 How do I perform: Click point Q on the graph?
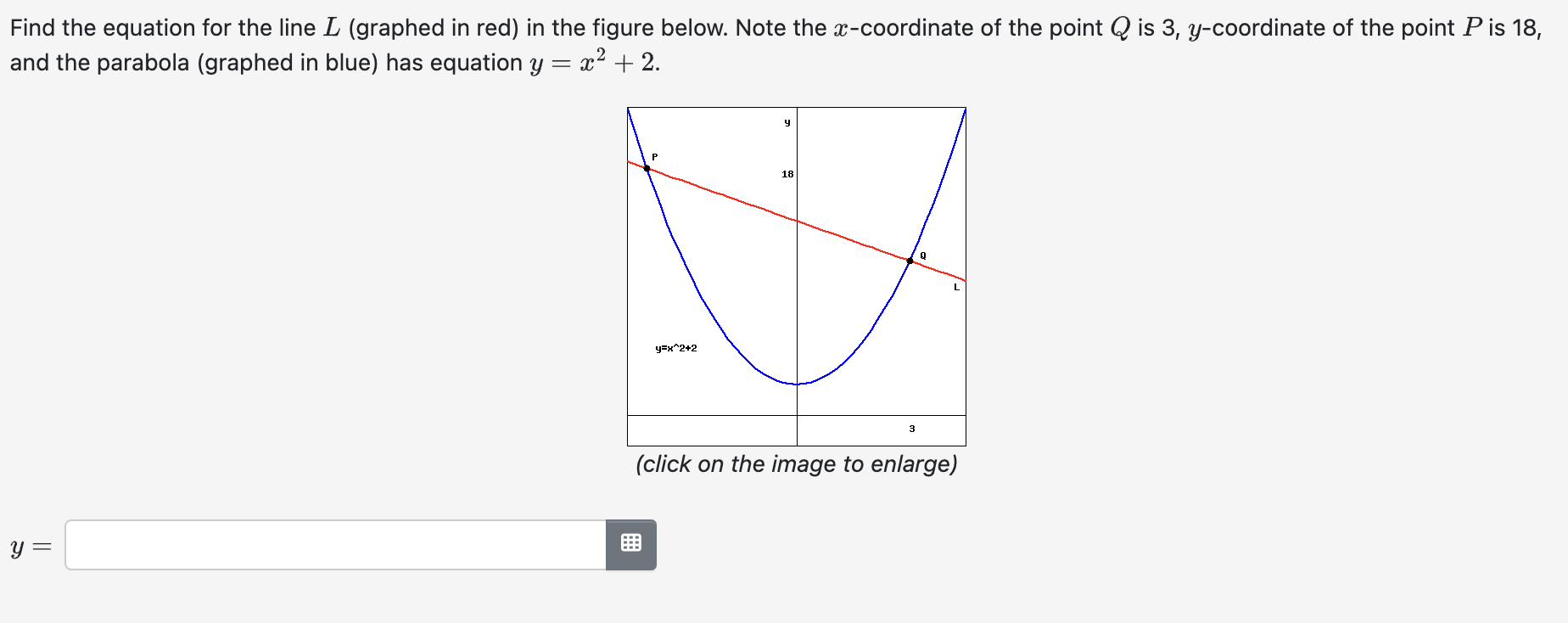click(x=910, y=261)
